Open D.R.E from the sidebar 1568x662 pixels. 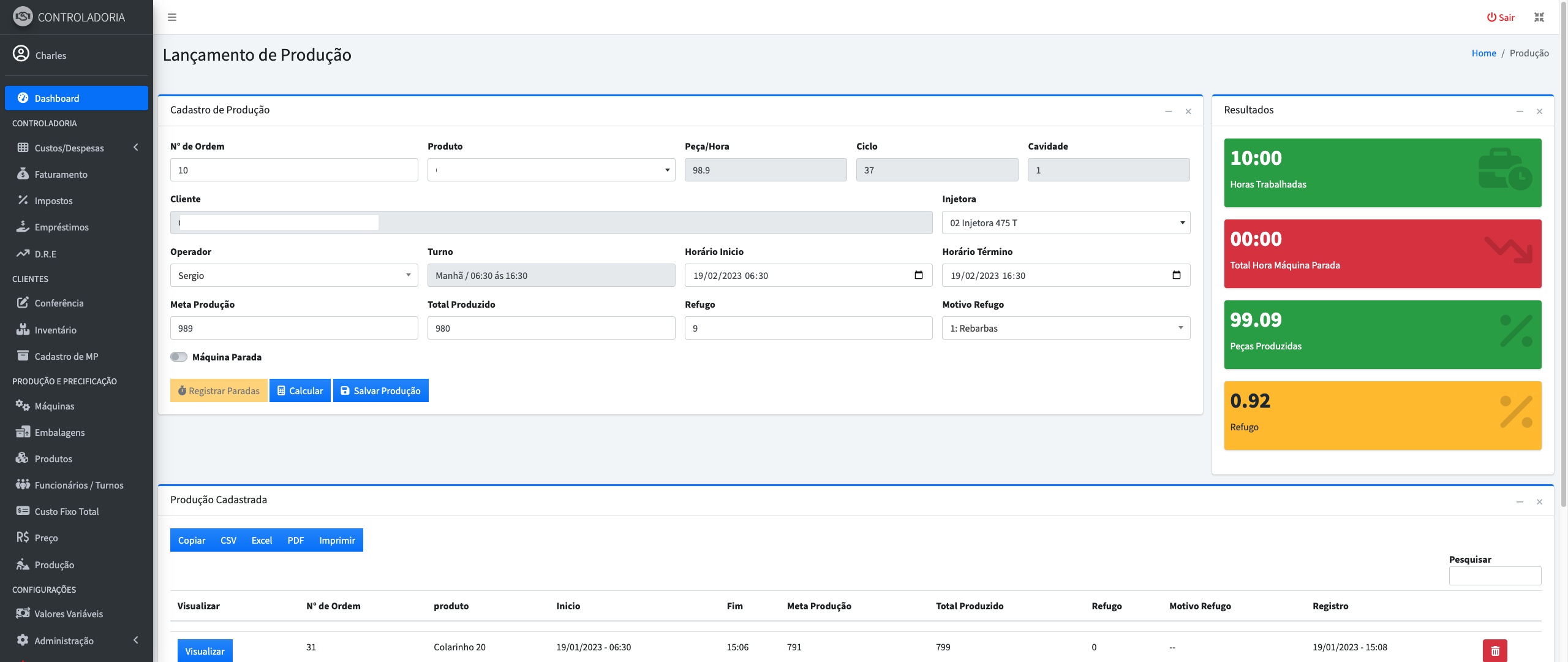(x=45, y=254)
